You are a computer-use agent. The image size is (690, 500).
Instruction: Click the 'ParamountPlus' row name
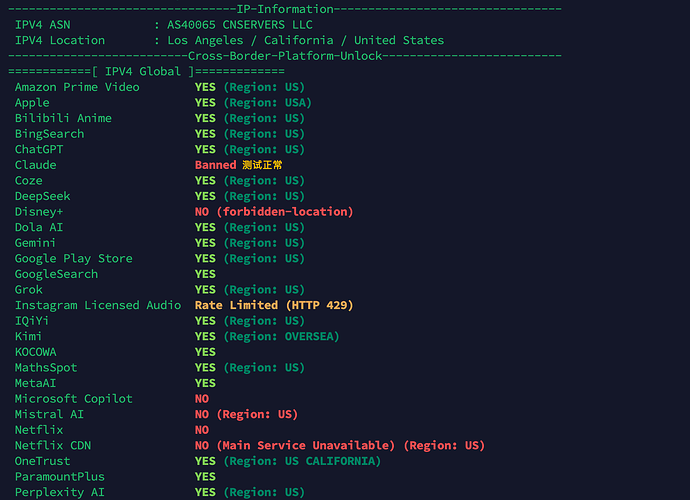[x=60, y=477]
